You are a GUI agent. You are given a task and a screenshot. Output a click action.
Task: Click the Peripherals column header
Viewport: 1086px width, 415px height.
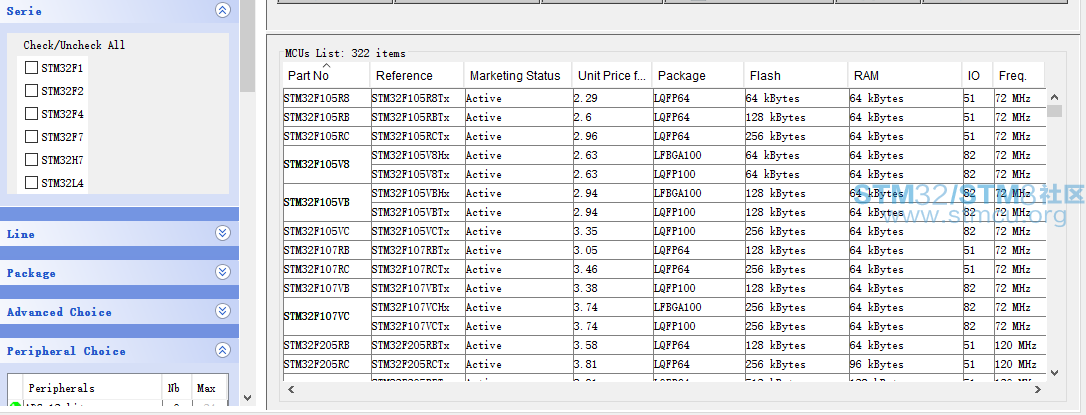click(x=92, y=388)
